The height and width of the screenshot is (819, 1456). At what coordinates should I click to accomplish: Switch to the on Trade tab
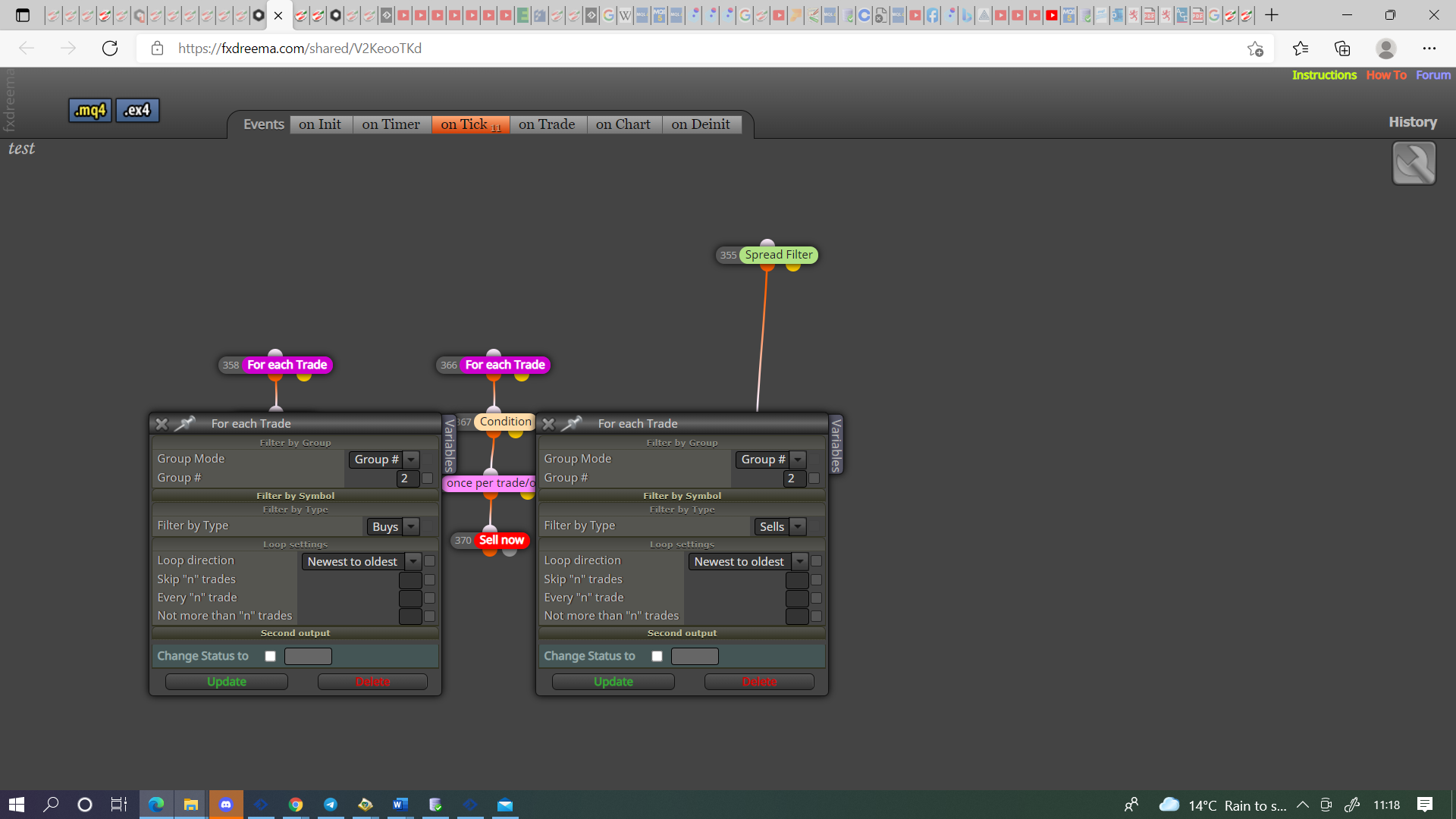(x=547, y=124)
